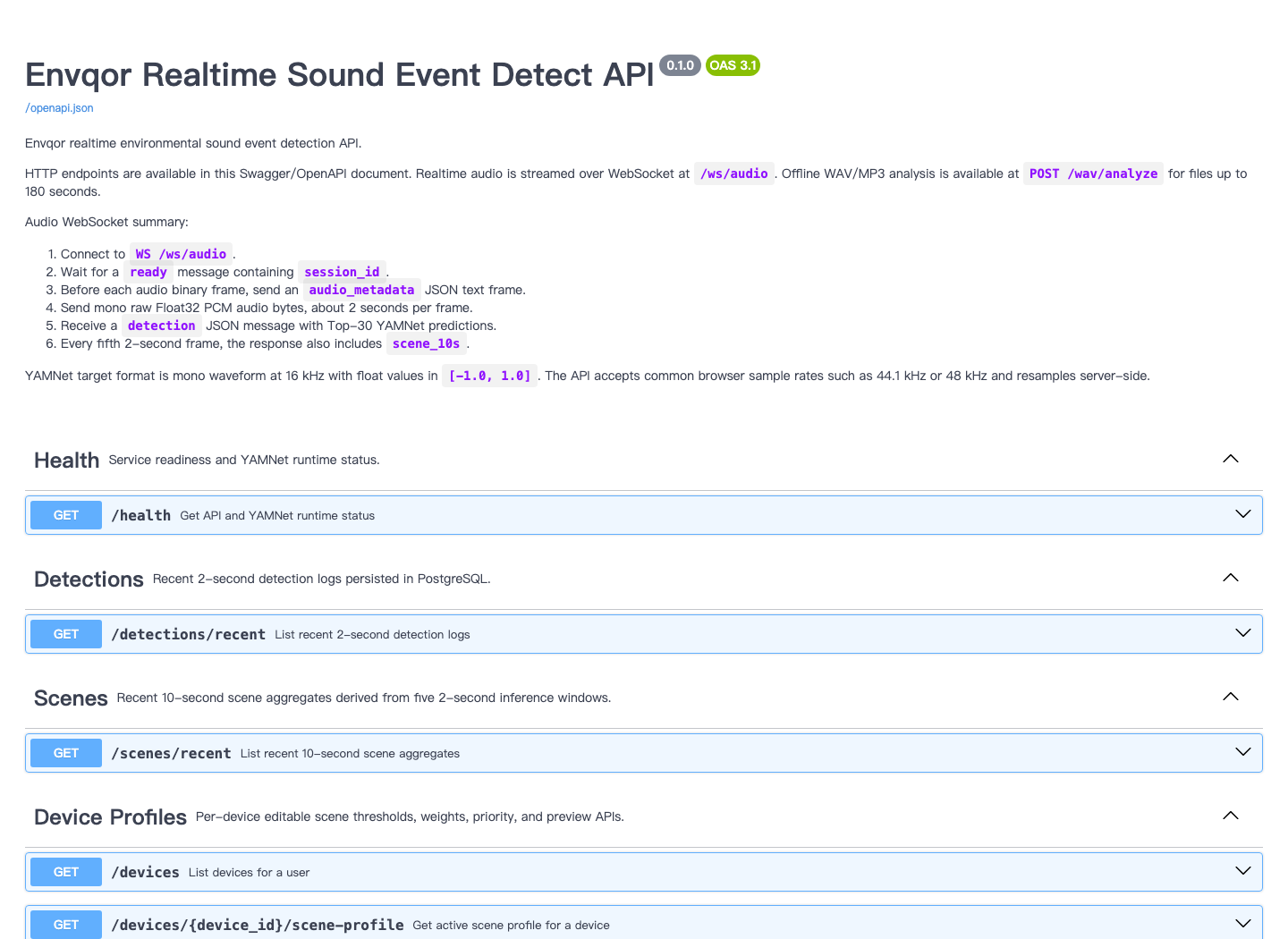Expand the /scenes/recent endpoint arrow
Screen dimensions: 1288x939
[1243, 752]
